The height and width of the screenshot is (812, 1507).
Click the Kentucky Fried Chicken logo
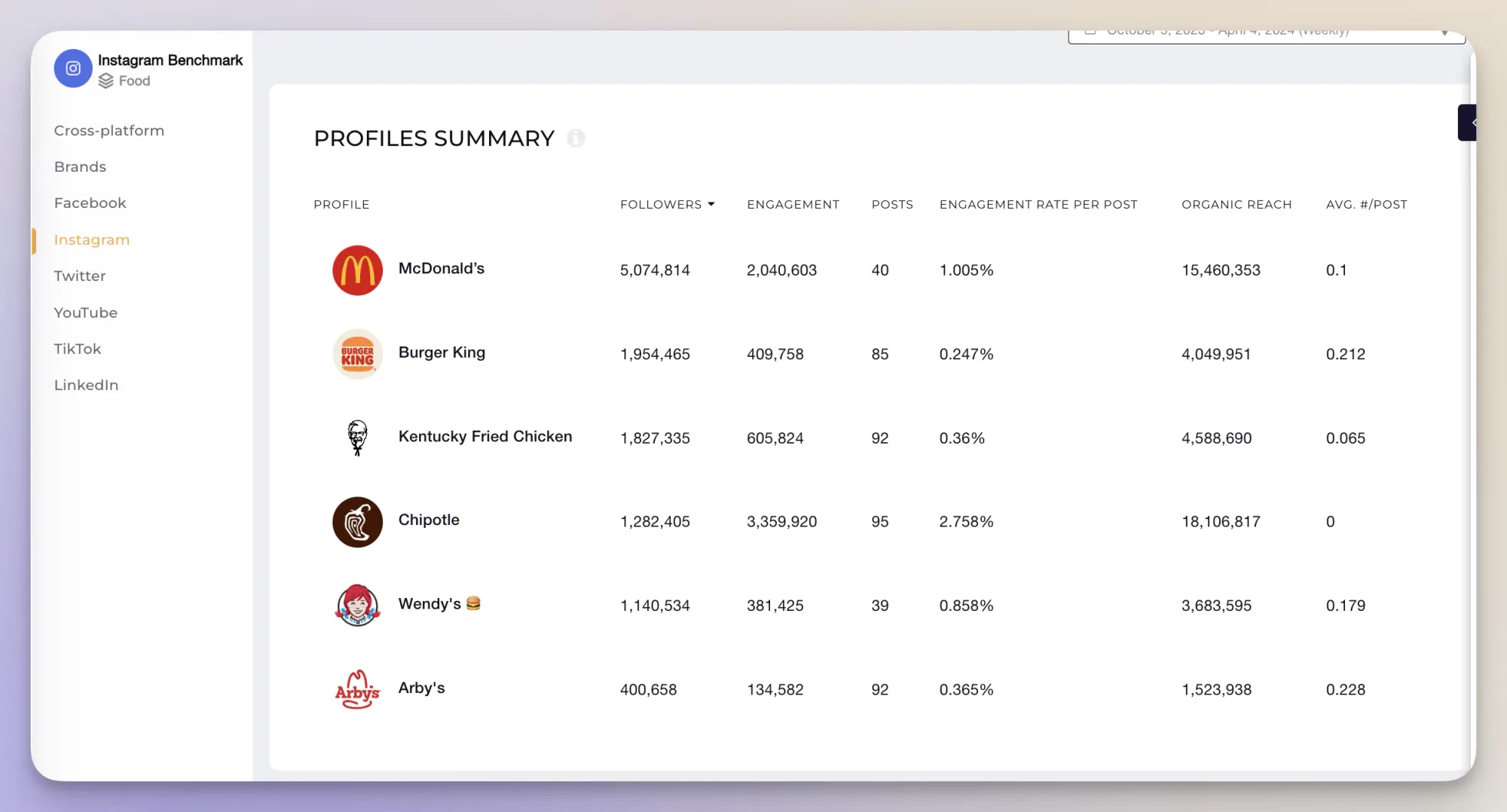(357, 438)
